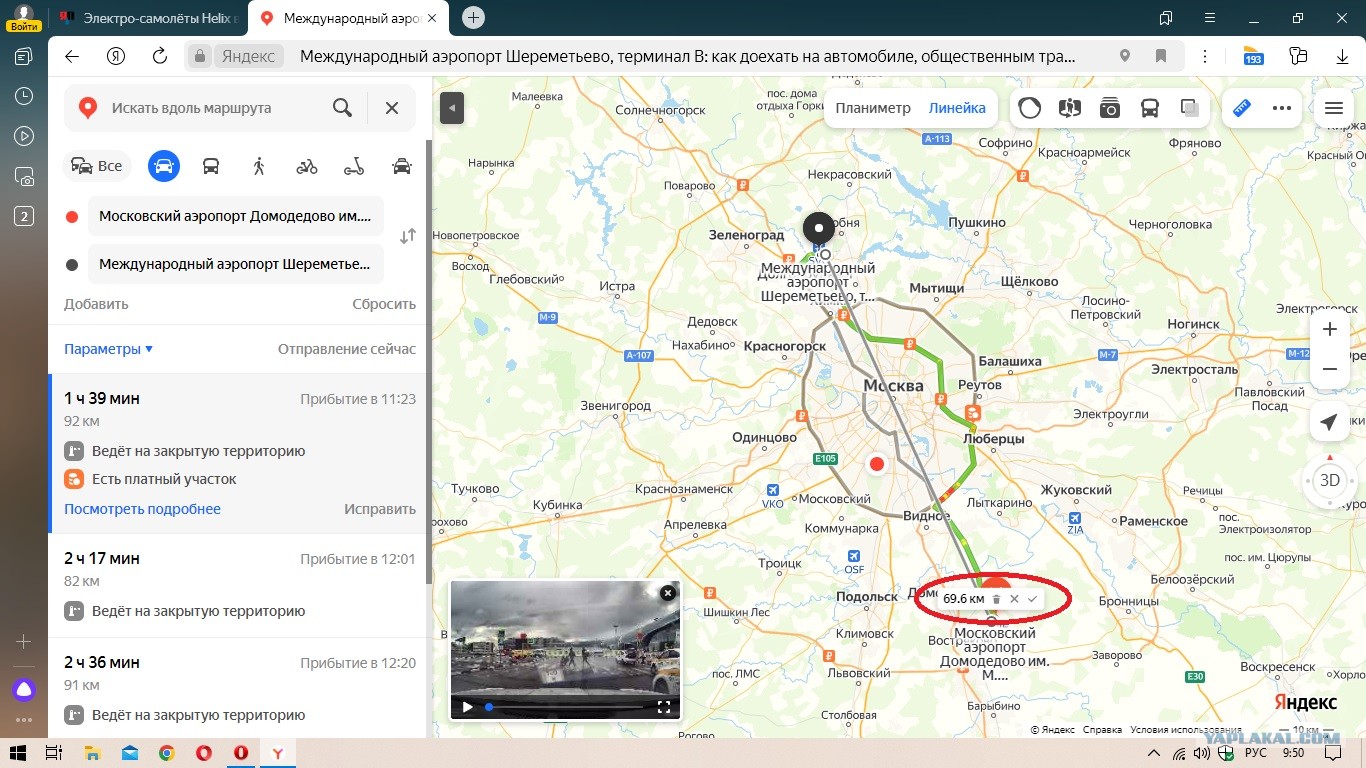
Task: Open Посмотреть подробнее route details
Action: [142, 509]
